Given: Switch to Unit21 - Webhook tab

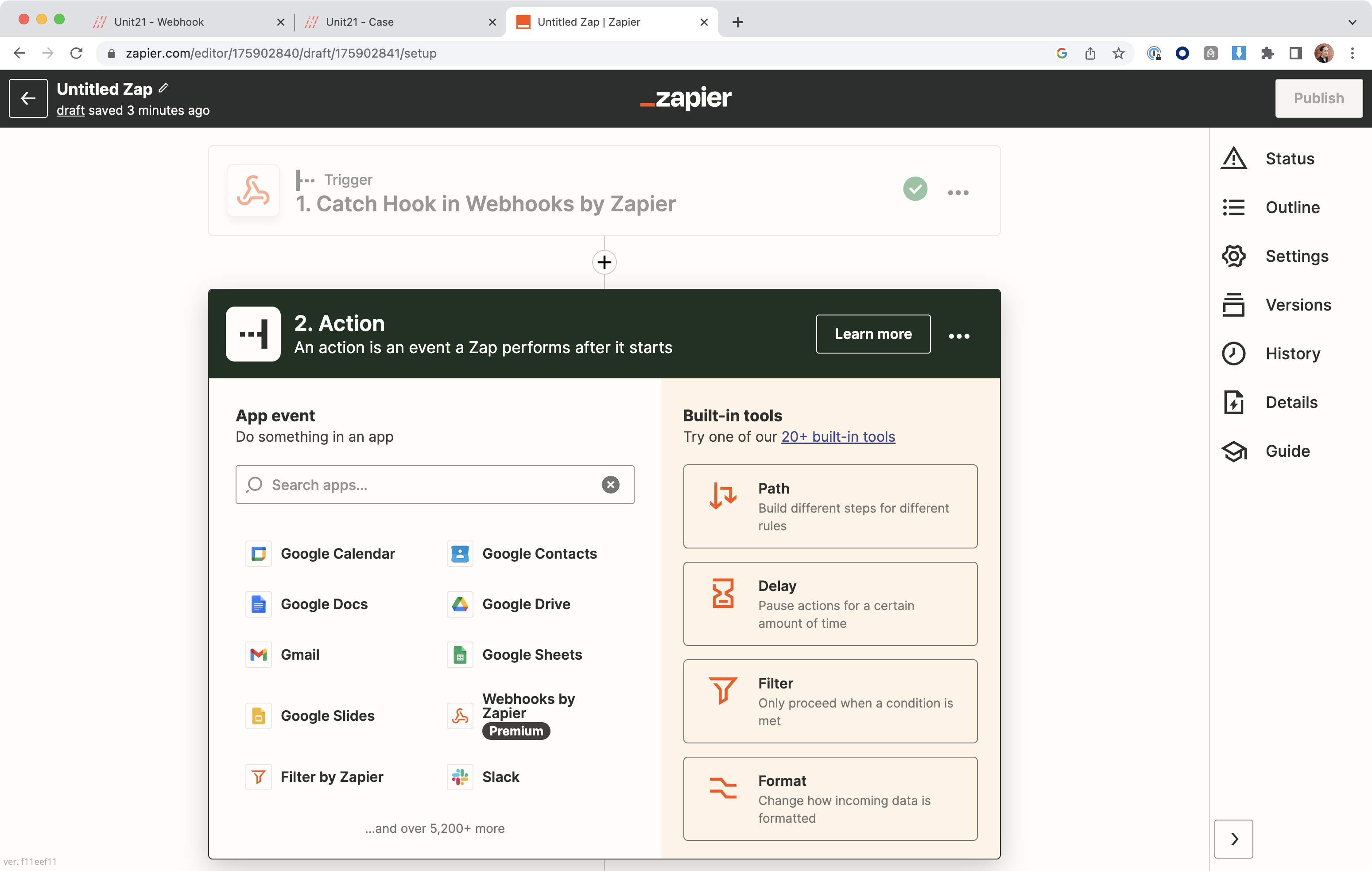Looking at the screenshot, I should click(x=159, y=22).
